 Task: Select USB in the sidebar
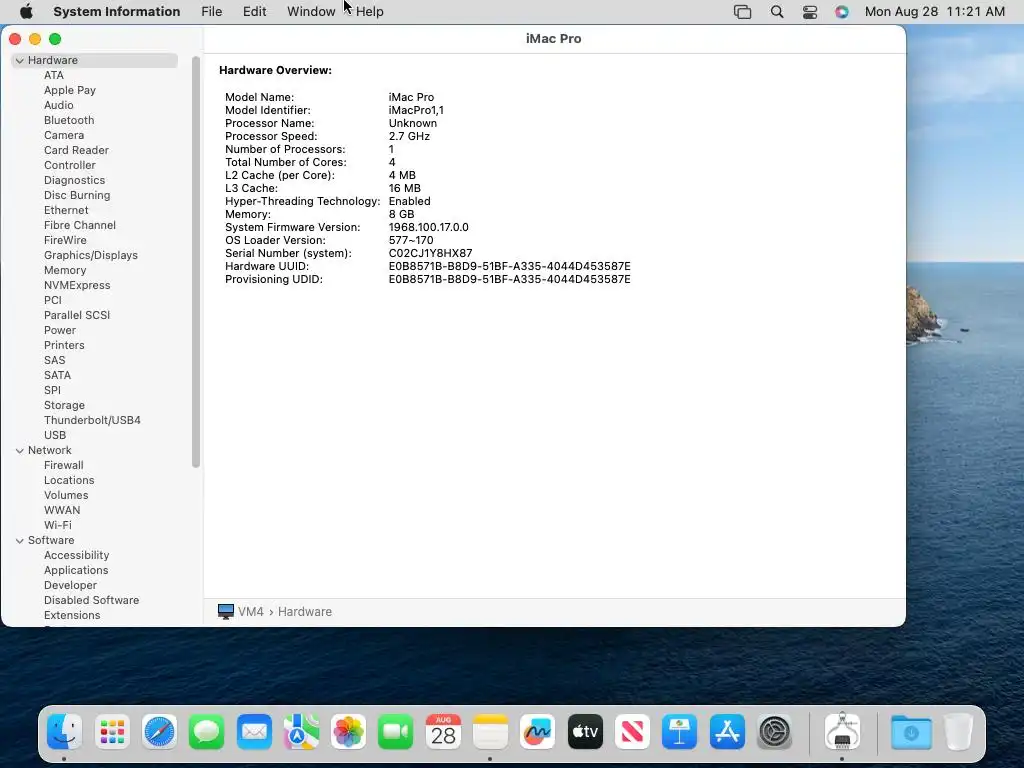click(x=55, y=436)
